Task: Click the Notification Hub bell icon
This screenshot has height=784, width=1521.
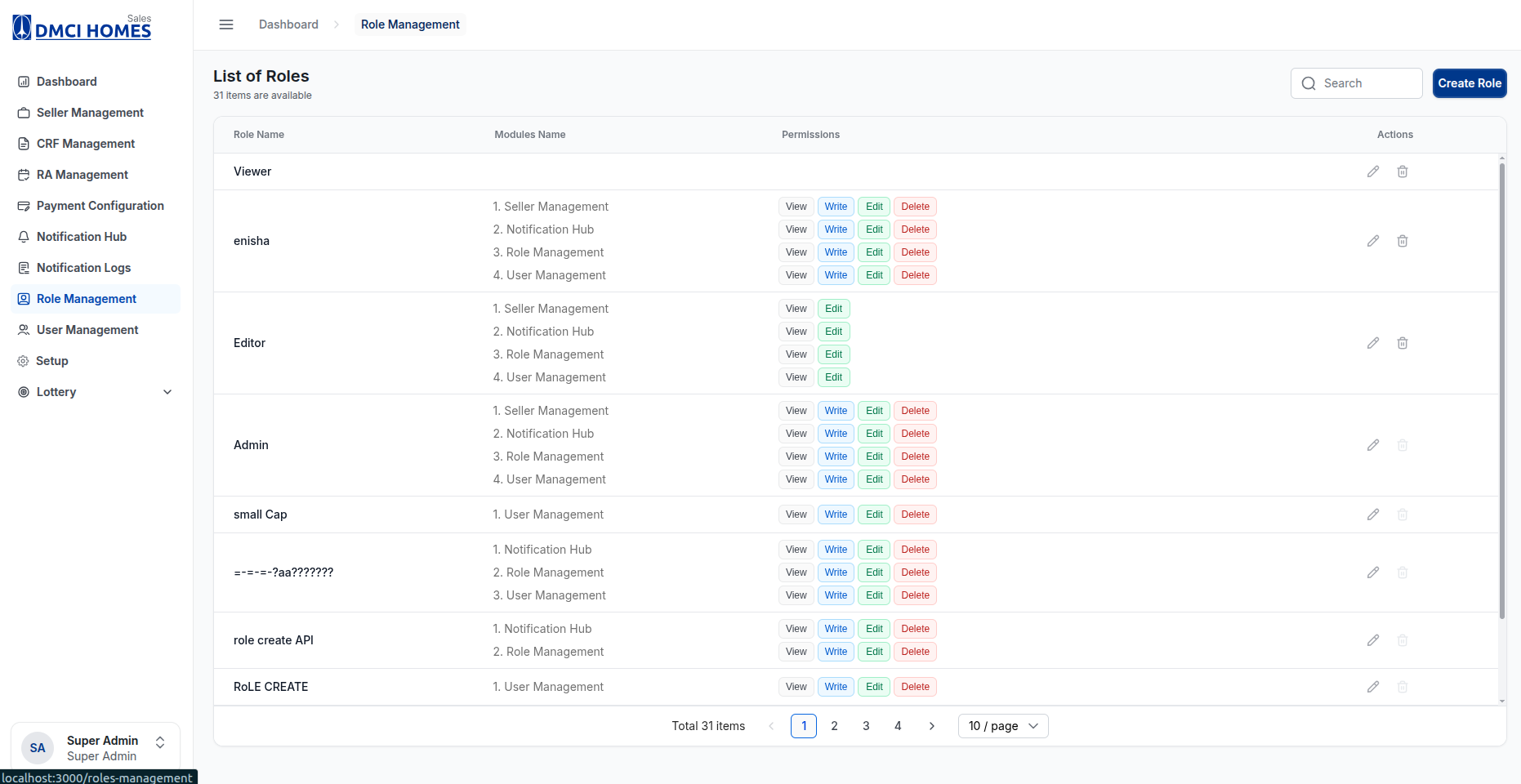Action: pos(24,237)
